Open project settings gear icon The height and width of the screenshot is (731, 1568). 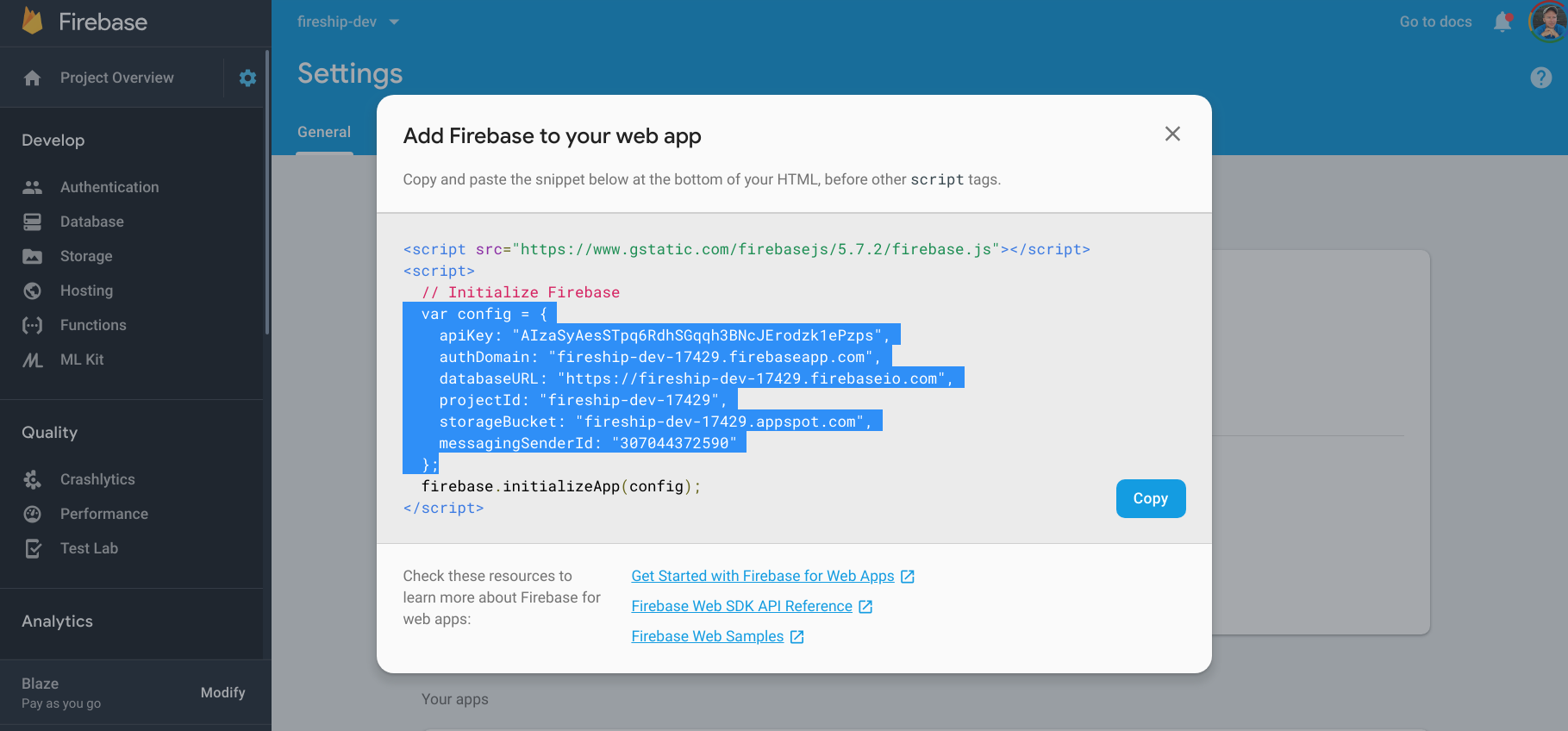[247, 78]
